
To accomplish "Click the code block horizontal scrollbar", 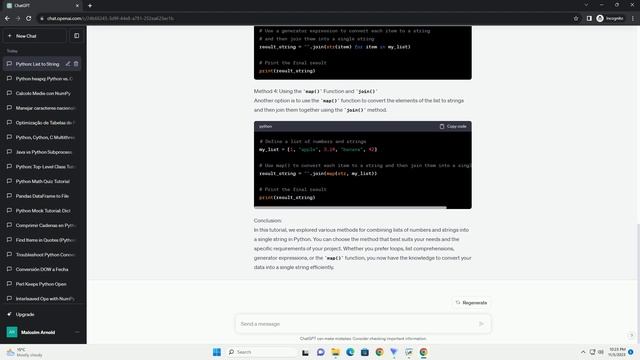I will 350,207.
